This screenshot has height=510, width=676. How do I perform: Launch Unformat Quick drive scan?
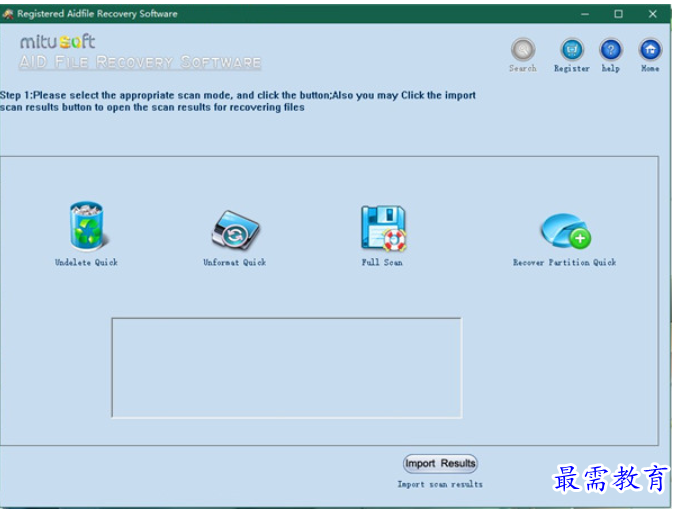point(235,230)
